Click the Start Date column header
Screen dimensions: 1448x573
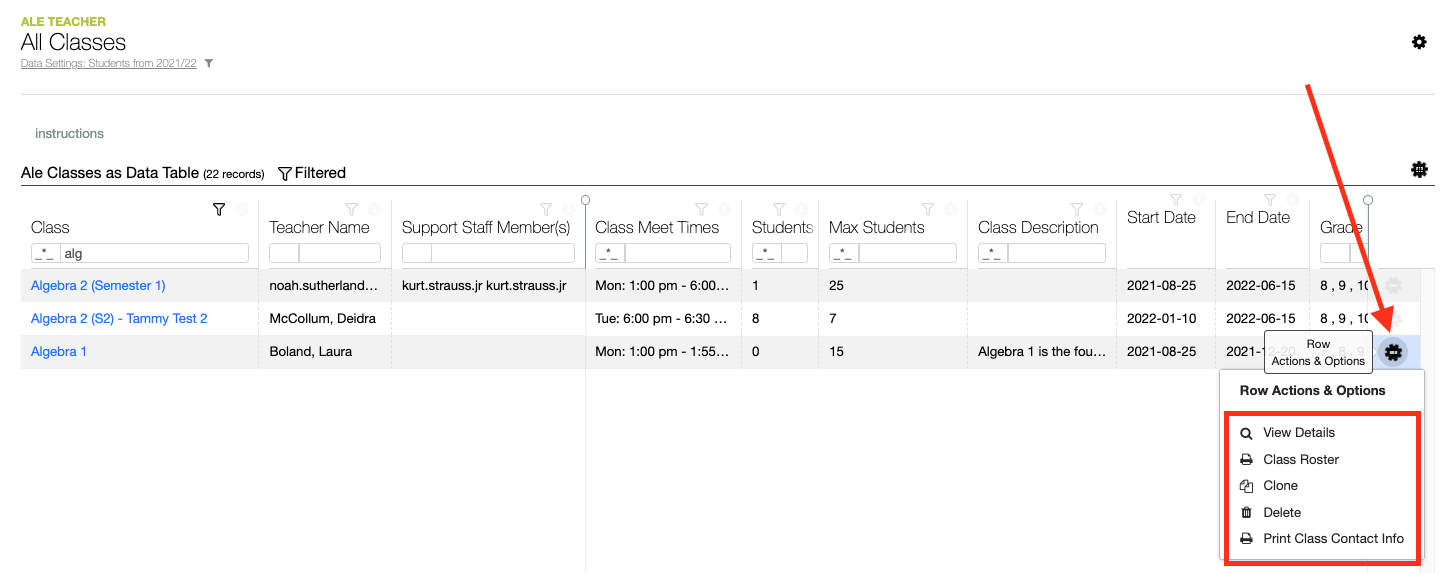tap(1161, 217)
